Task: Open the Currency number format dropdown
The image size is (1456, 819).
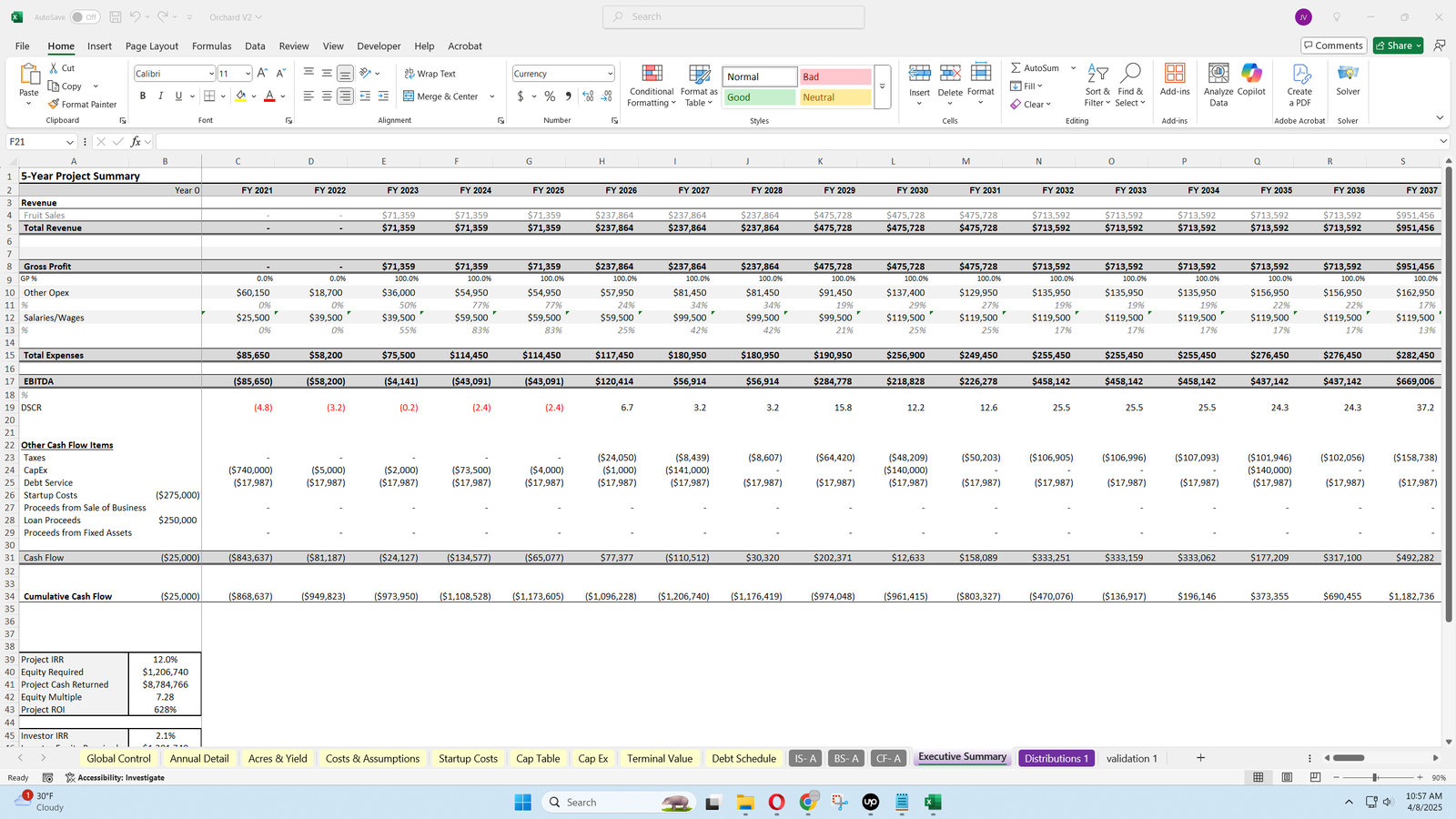Action: [x=610, y=74]
